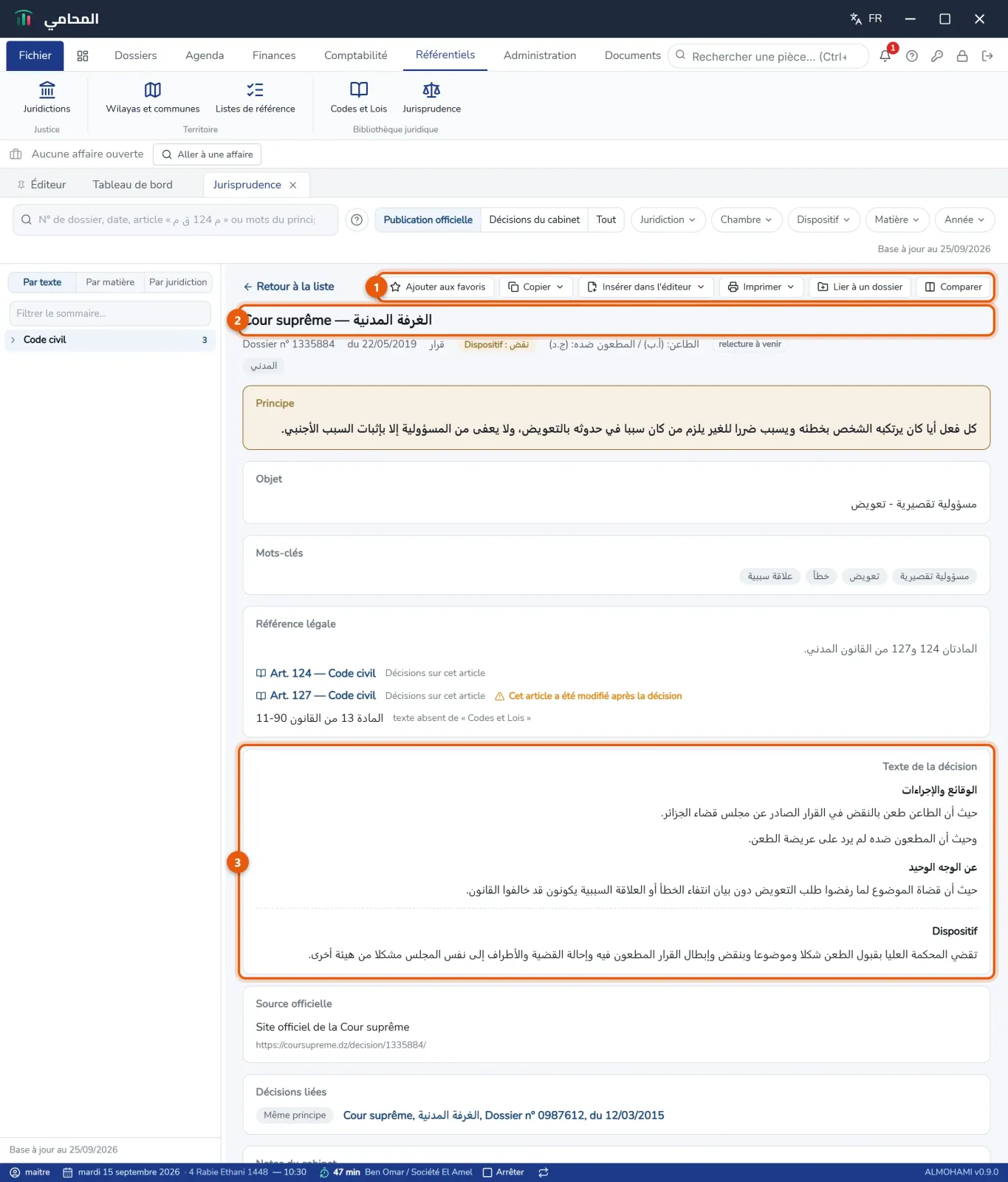Image resolution: width=1008 pixels, height=1182 pixels.
Task: Switch to Décisions du cabinet
Action: [x=535, y=219]
